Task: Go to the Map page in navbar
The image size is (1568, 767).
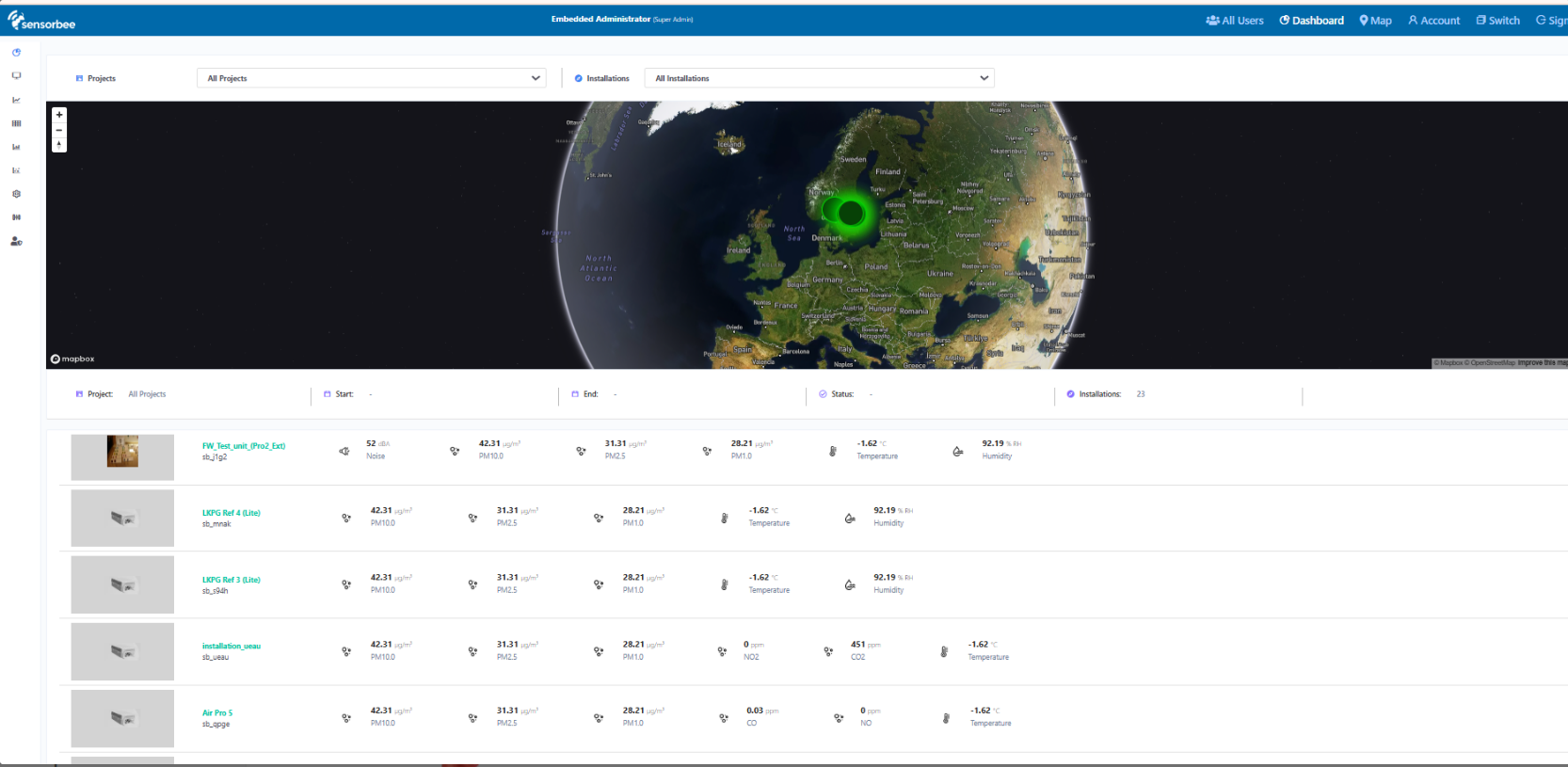Action: click(1375, 21)
